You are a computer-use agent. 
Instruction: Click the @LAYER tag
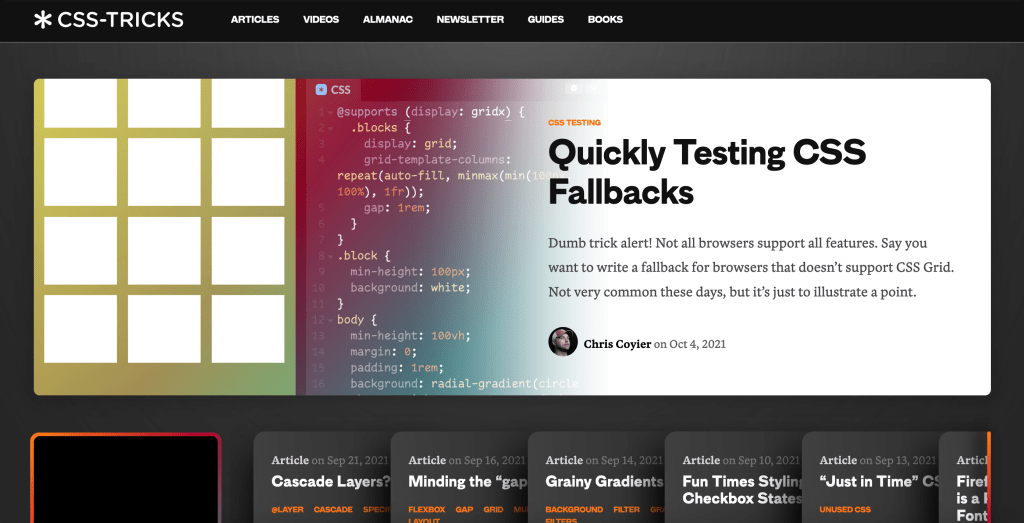click(x=287, y=509)
